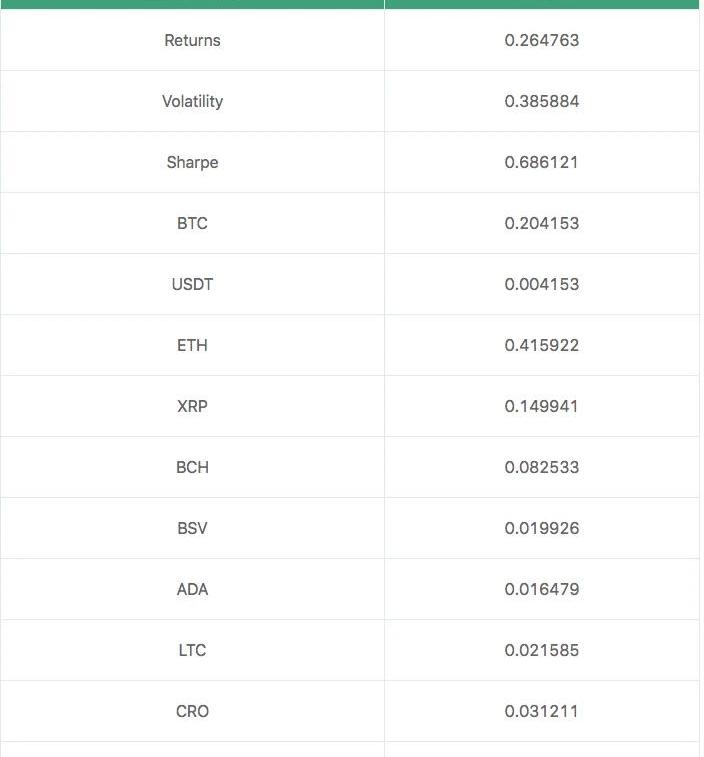Image resolution: width=704 pixels, height=757 pixels.
Task: Select the CRO weight 0.031211
Action: point(541,711)
